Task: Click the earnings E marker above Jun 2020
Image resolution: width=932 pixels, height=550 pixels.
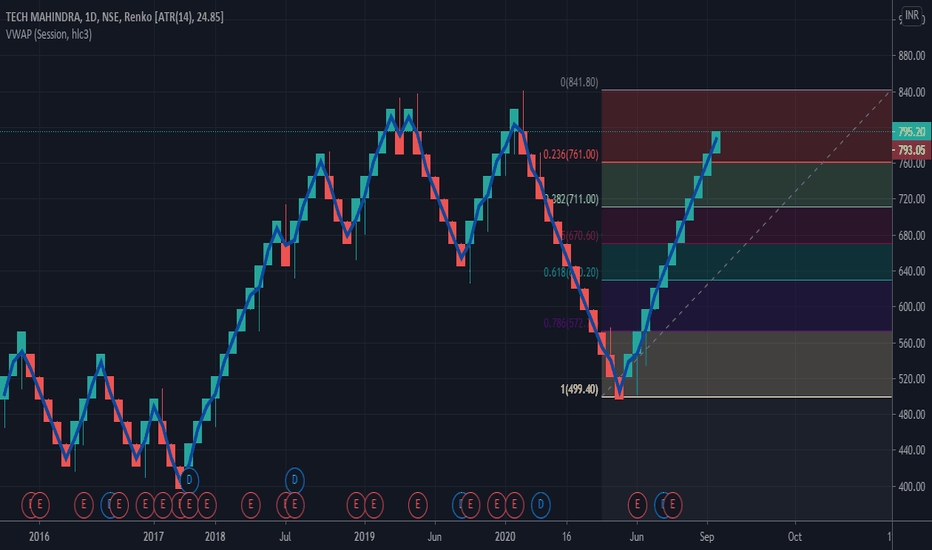Action: [637, 505]
